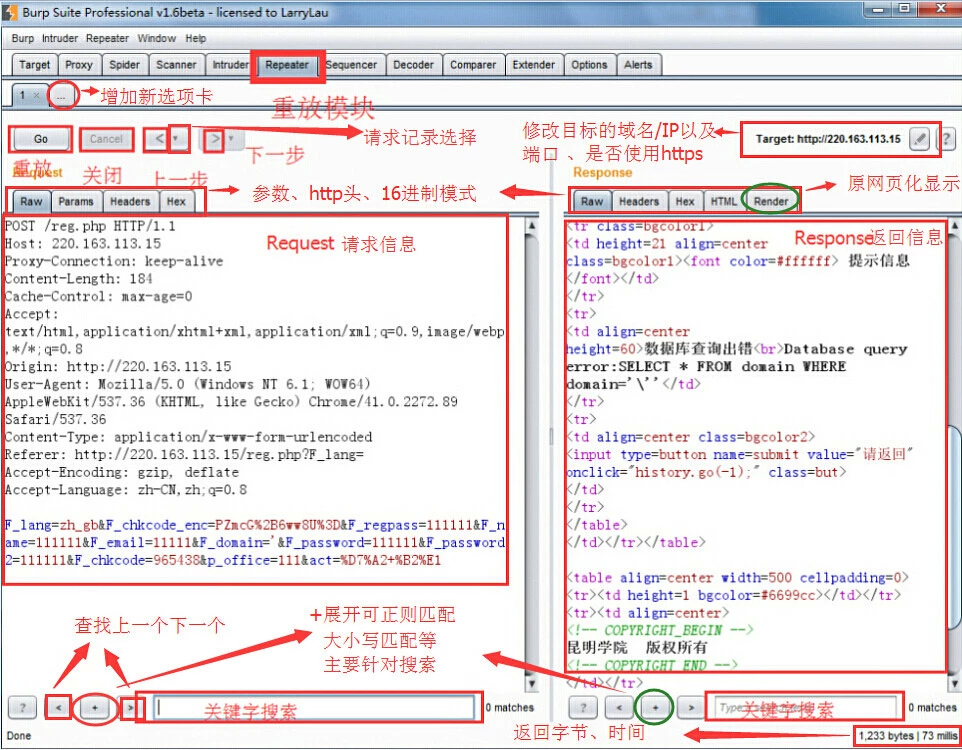
Task: Show the response HTML view
Action: (724, 201)
